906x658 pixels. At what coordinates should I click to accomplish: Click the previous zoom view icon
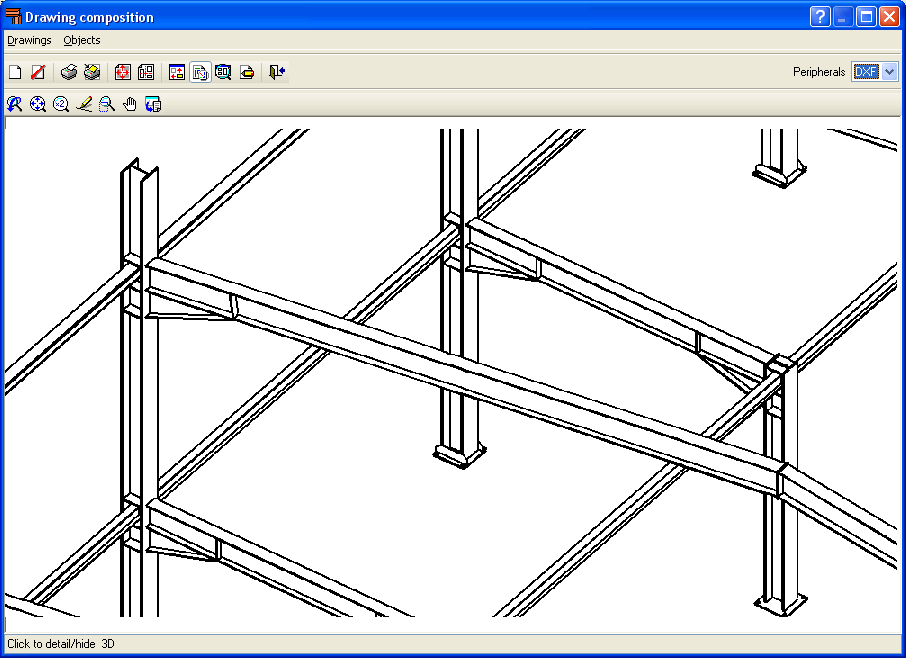pos(14,105)
